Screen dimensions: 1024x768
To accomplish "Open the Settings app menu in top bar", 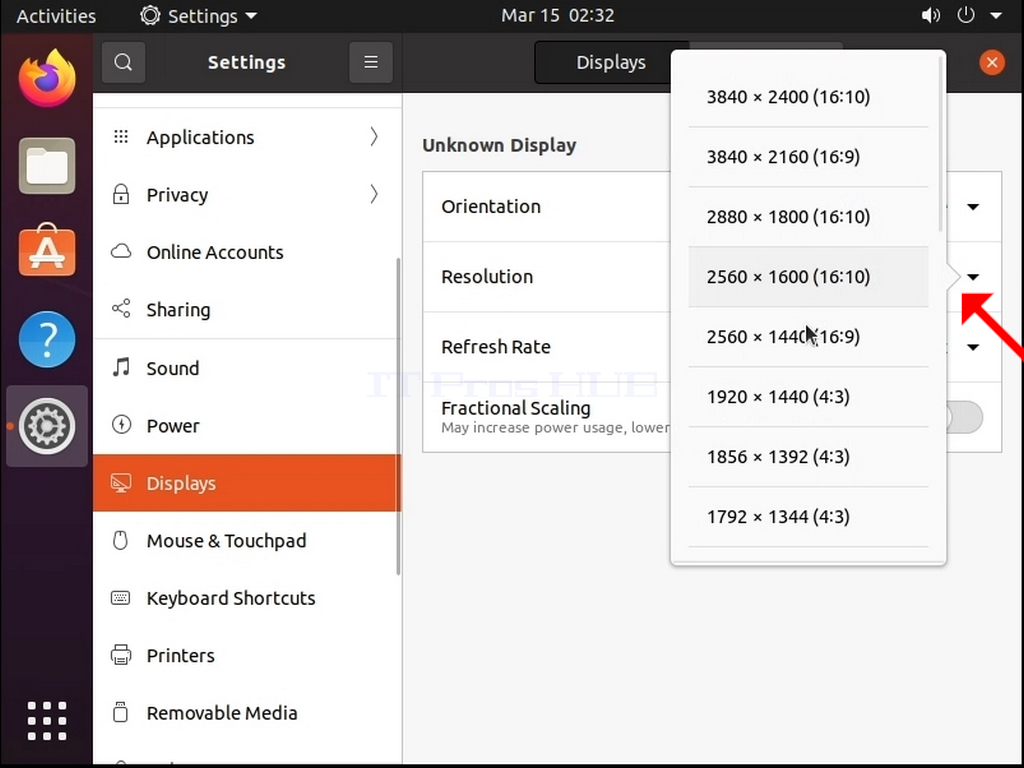I will [199, 16].
